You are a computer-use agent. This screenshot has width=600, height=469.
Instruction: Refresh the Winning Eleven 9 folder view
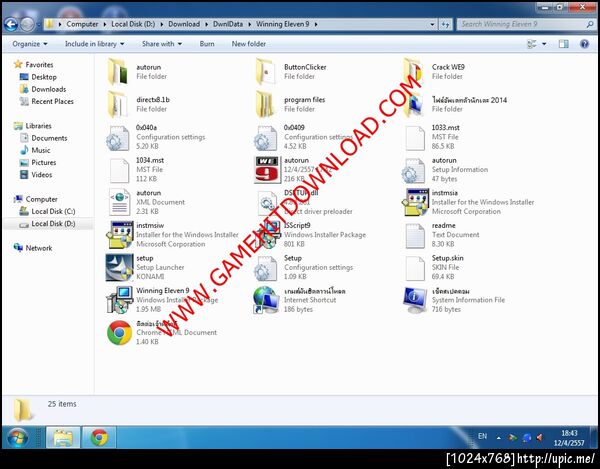445,24
